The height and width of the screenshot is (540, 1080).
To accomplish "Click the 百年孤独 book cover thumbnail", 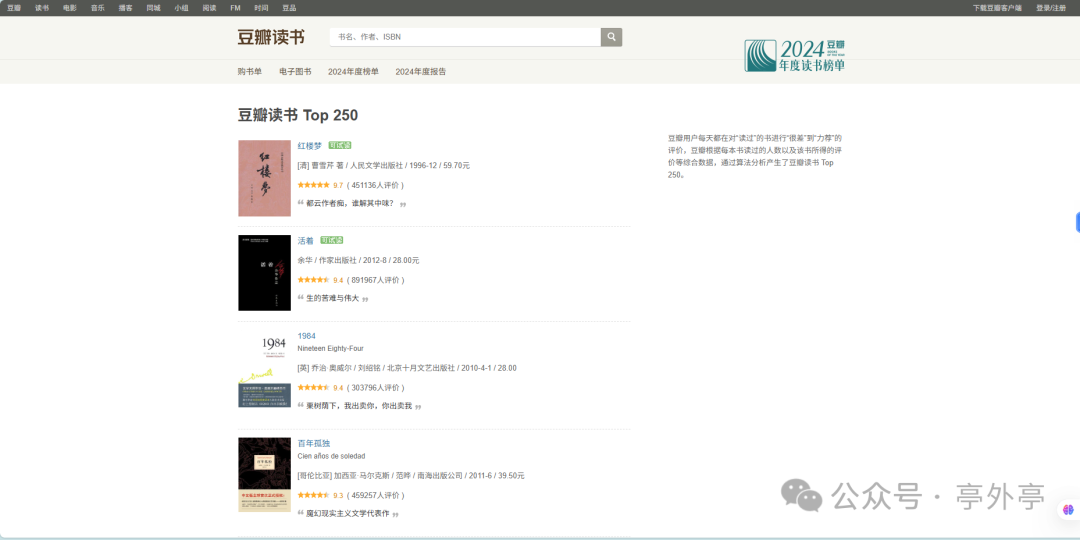I will 264,475.
